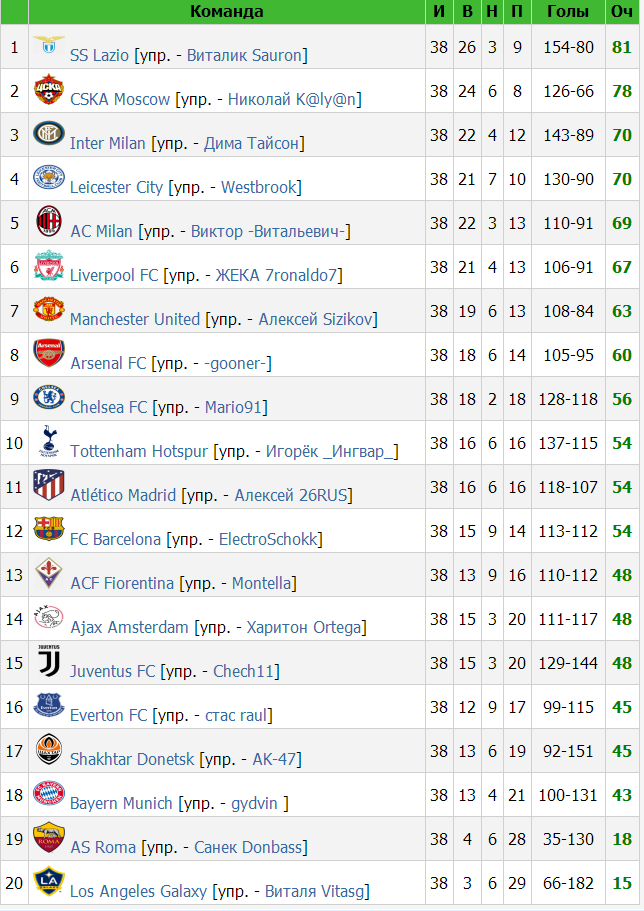Open manager profile Виталик Sauron
The width and height of the screenshot is (644, 911).
click(x=245, y=55)
